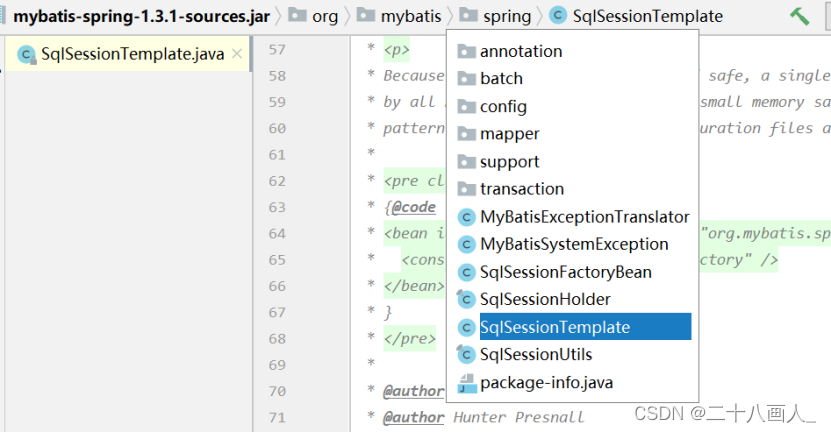
Task: Click the MyBatisExceptionTranslator class icon
Action: (466, 217)
